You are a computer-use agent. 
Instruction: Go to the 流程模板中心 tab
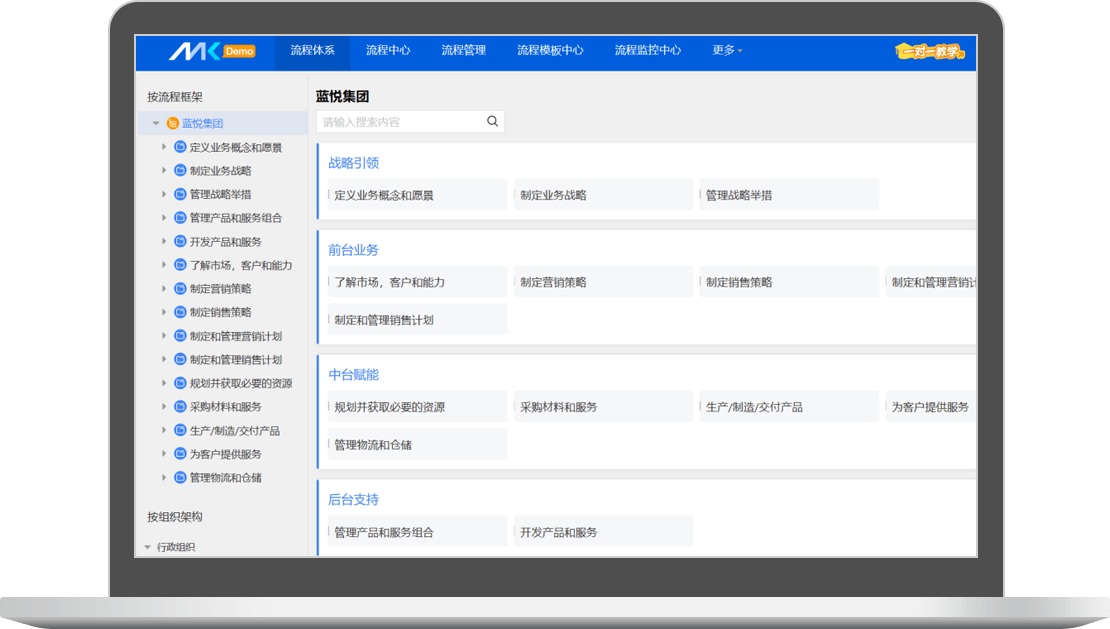pyautogui.click(x=550, y=51)
